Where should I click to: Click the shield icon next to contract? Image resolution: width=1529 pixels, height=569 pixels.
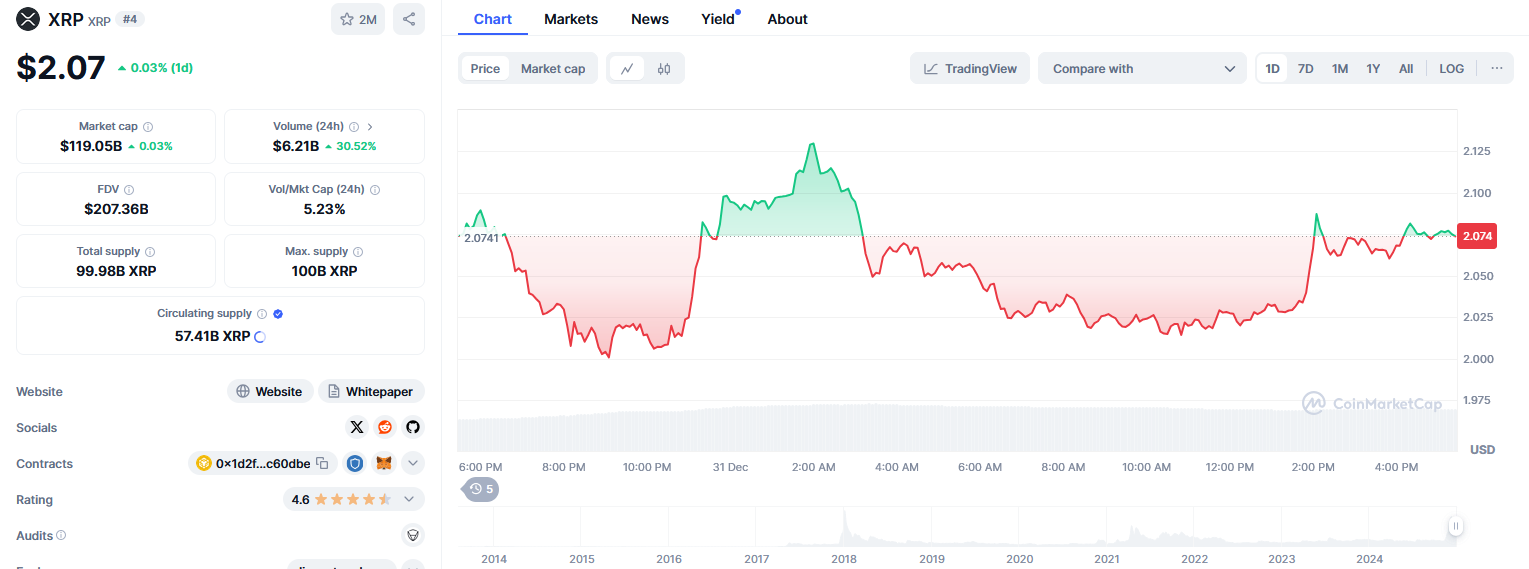click(355, 463)
